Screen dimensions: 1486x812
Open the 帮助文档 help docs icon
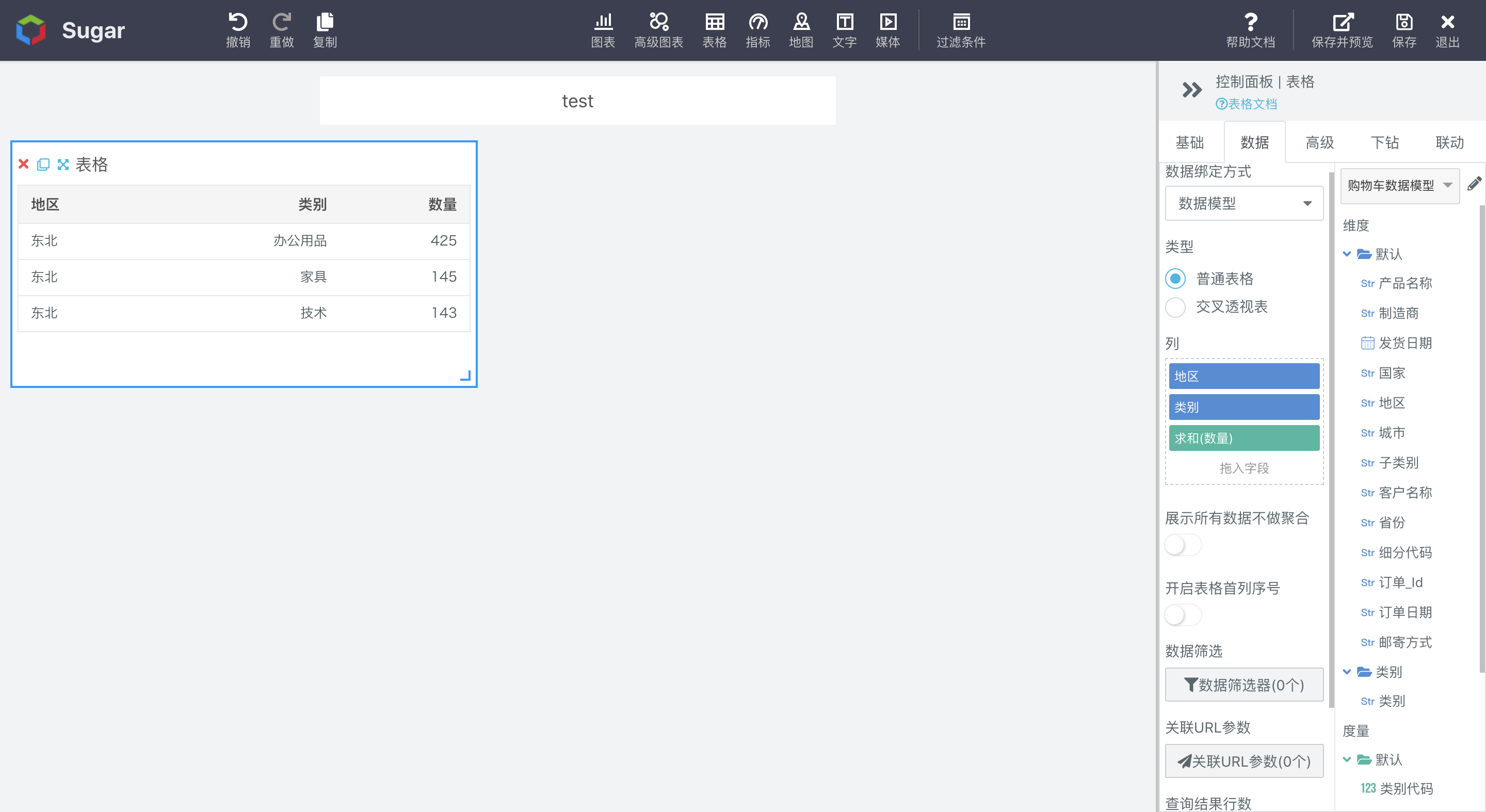coord(1250,22)
